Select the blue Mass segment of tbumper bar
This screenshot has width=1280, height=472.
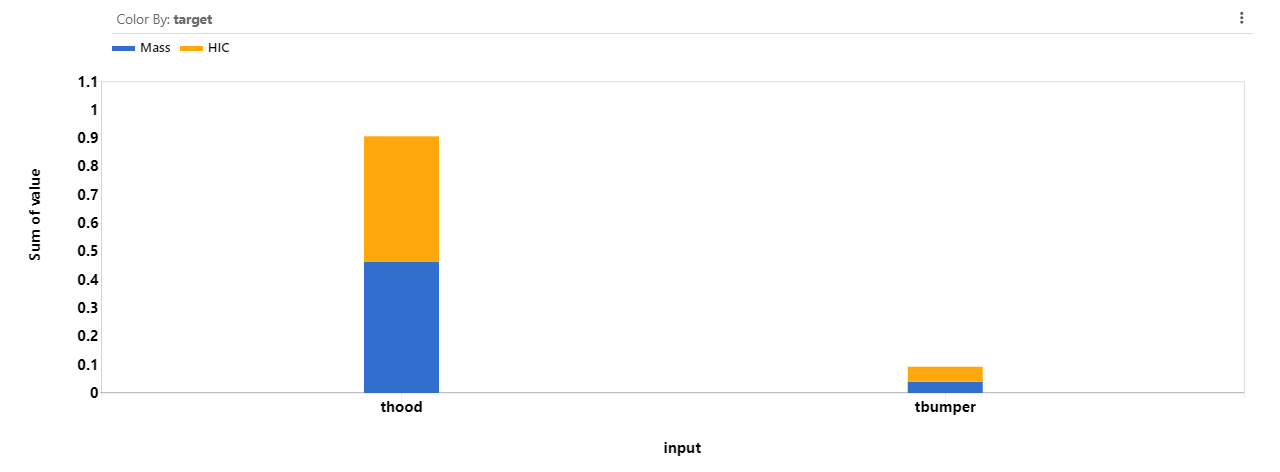pyautogui.click(x=945, y=387)
